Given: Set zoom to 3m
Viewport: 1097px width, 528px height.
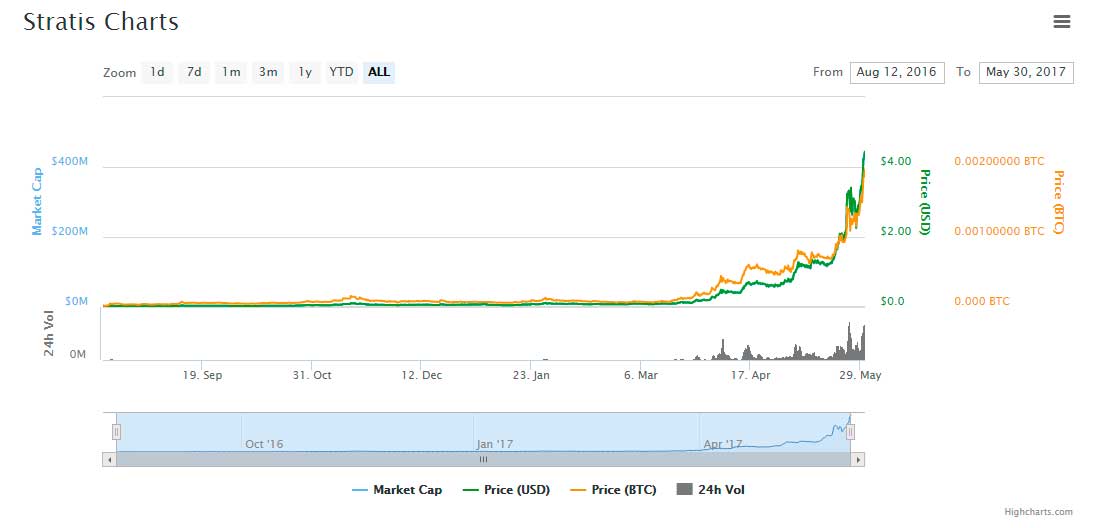Looking at the screenshot, I should [268, 72].
